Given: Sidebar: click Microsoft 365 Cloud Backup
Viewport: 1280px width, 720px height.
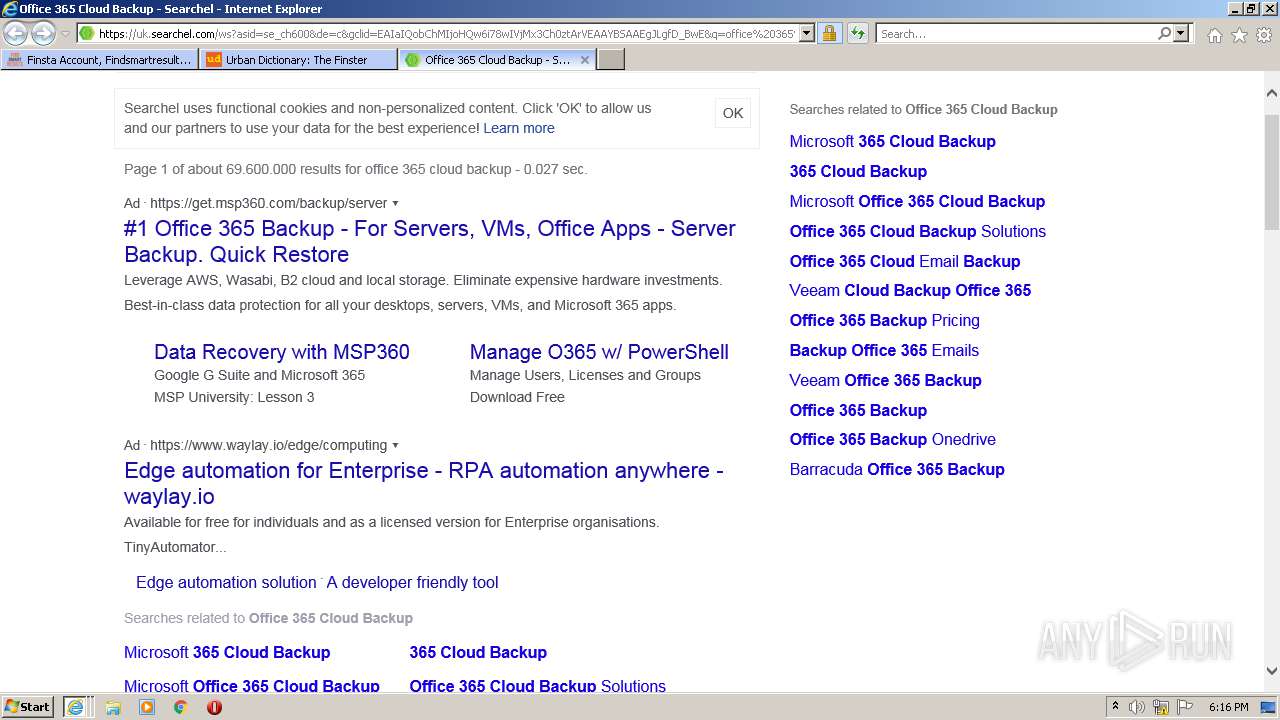Looking at the screenshot, I should point(893,141).
